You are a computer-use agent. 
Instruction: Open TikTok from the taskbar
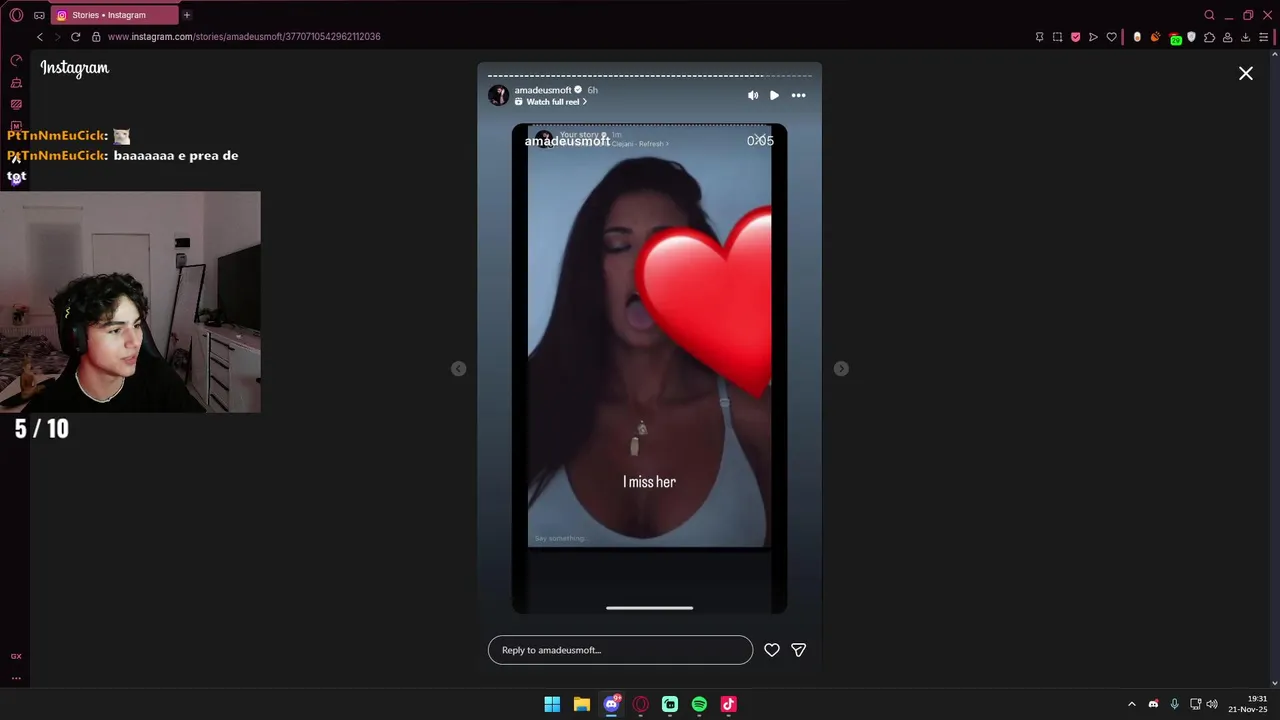(728, 704)
